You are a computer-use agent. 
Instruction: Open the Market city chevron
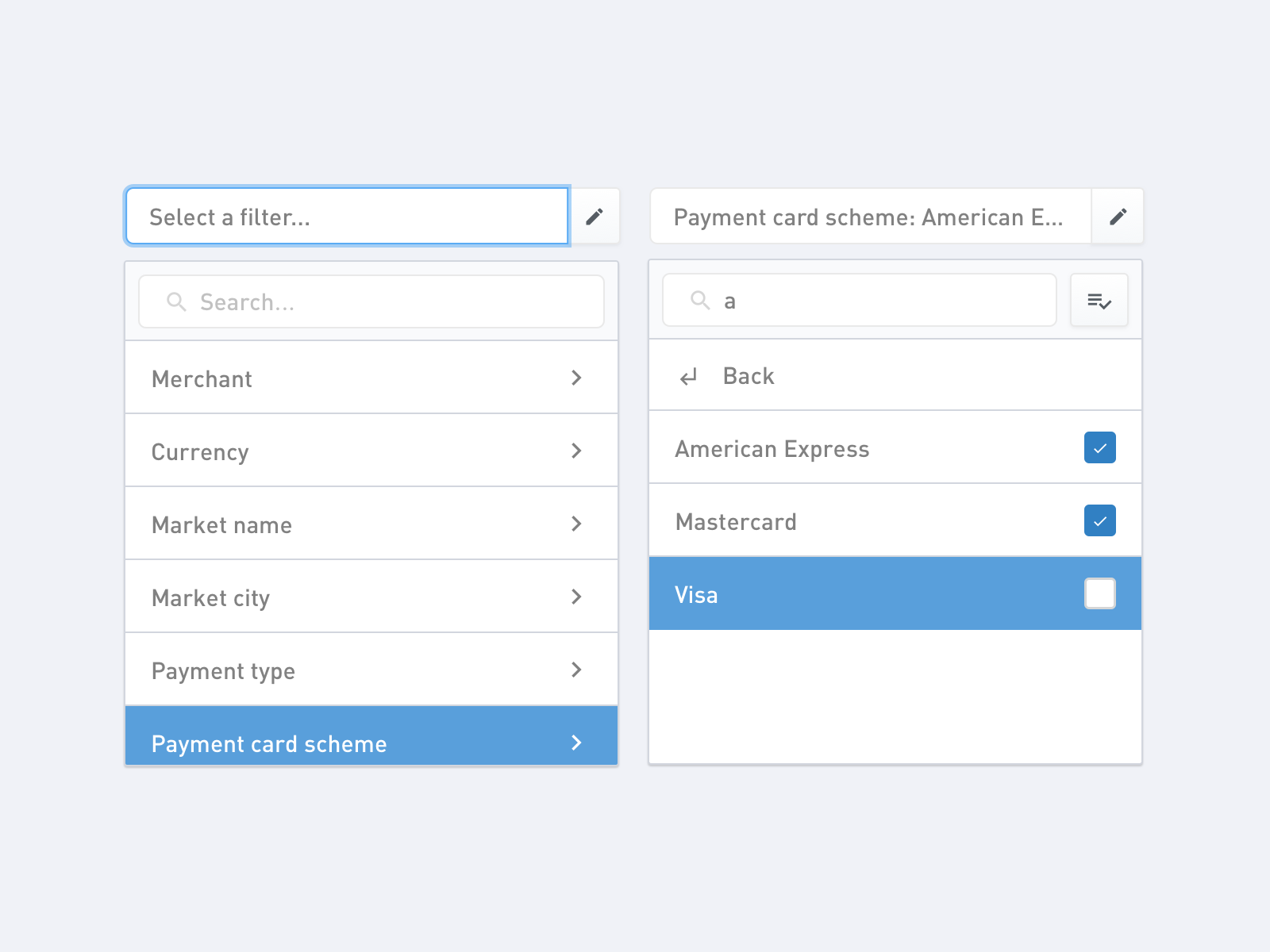point(577,597)
